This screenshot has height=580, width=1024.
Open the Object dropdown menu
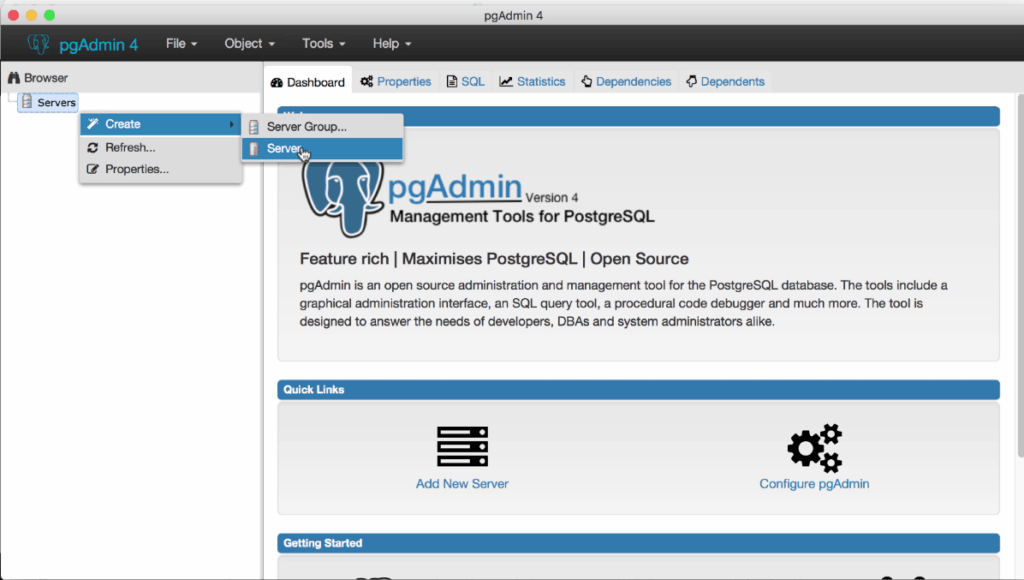(250, 44)
